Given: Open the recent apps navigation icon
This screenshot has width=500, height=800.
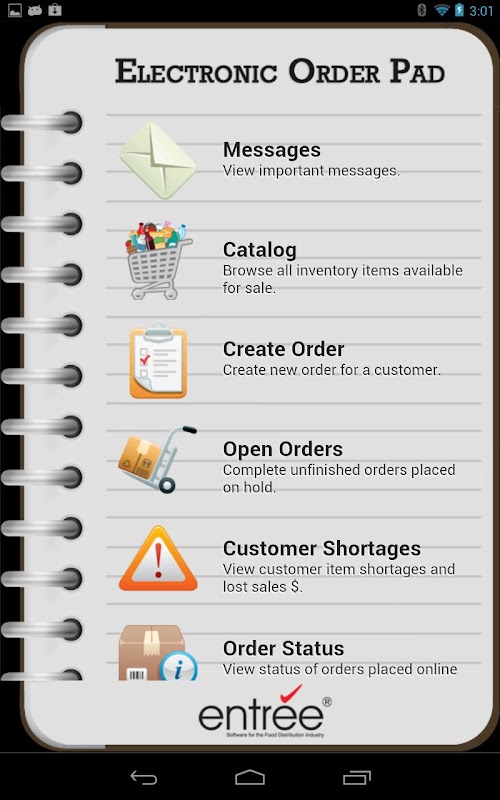Looking at the screenshot, I should (x=357, y=777).
